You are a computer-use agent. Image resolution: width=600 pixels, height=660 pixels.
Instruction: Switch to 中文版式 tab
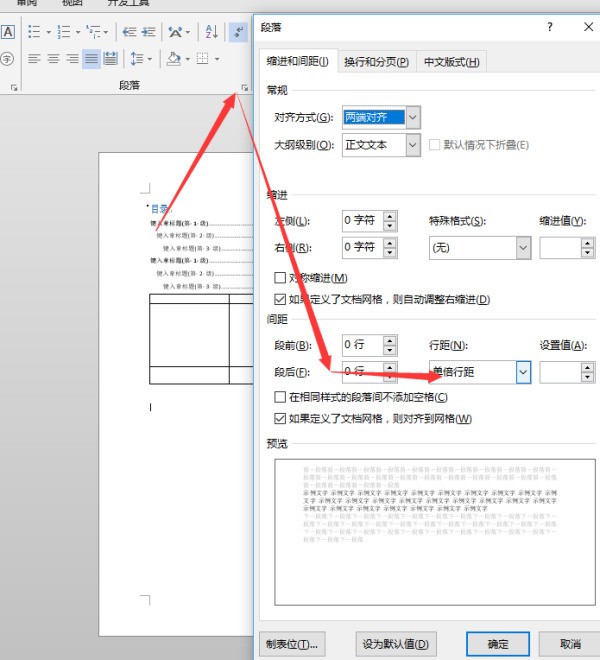(x=451, y=62)
